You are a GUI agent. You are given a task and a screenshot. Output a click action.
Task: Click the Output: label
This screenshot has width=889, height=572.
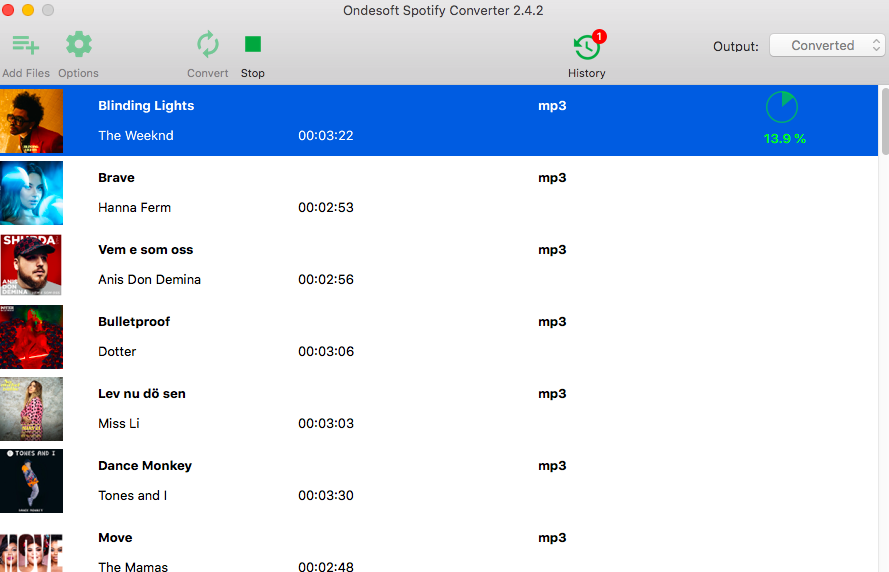pyautogui.click(x=736, y=46)
